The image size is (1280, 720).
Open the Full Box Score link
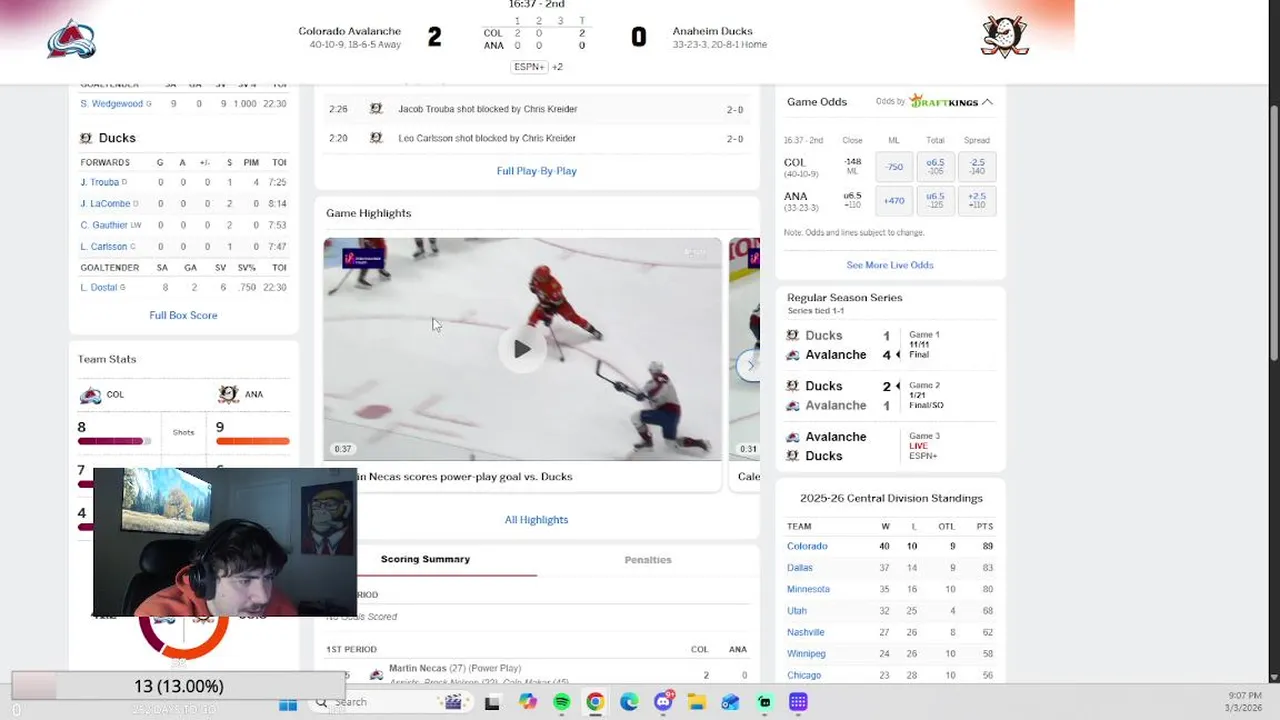(x=183, y=315)
